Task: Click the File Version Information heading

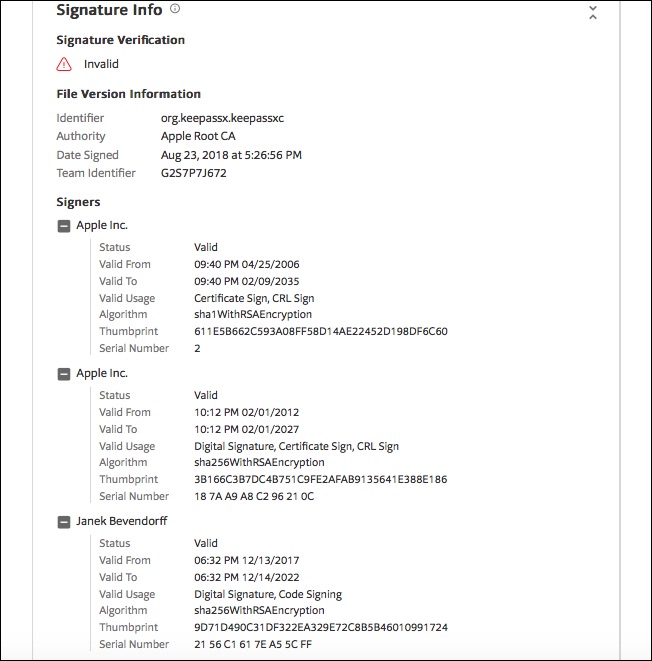Action: 129,94
